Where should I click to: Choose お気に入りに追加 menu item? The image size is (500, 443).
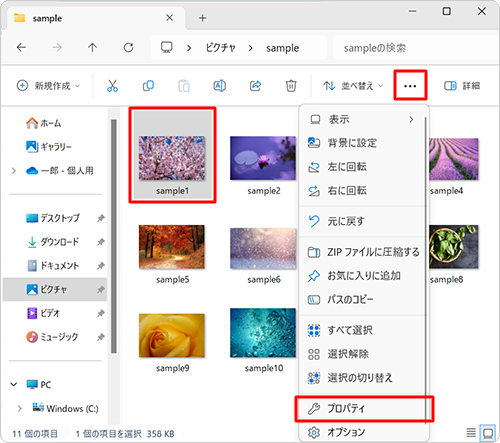coord(362,276)
